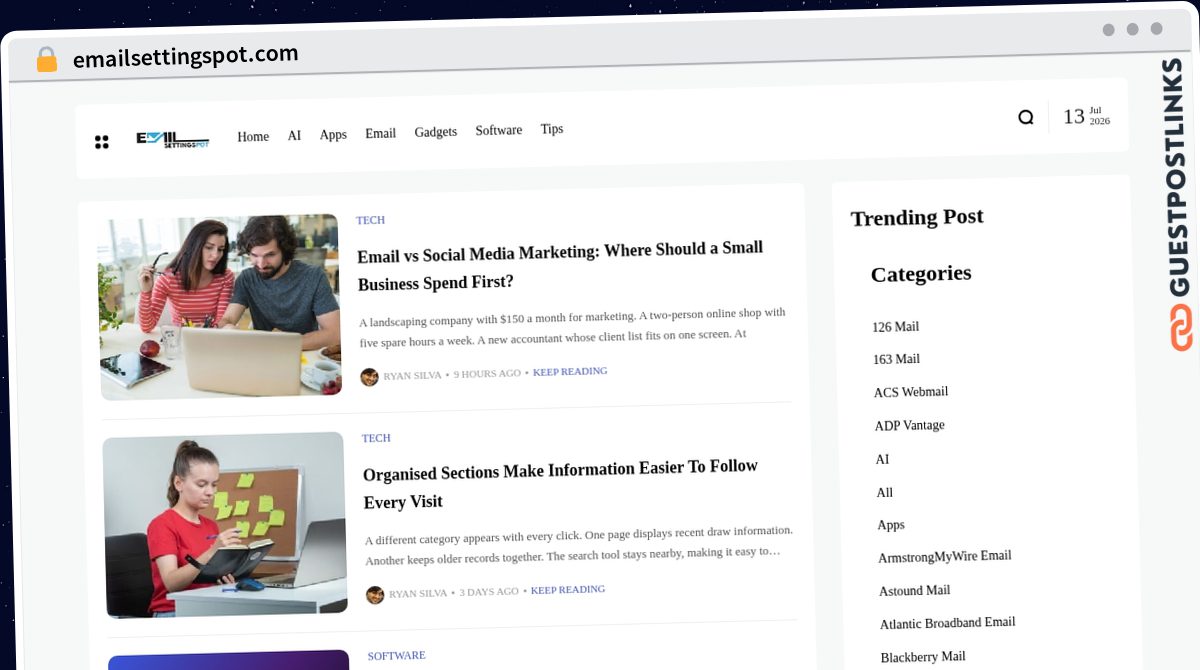This screenshot has width=1200, height=670.
Task: Open the woman-writing-notes post thumbnail
Action: tap(225, 525)
